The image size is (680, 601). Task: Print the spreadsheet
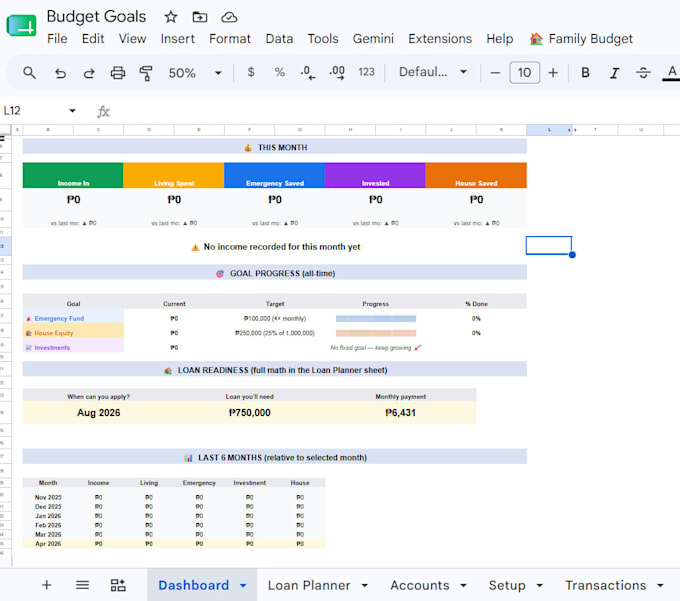(x=118, y=73)
